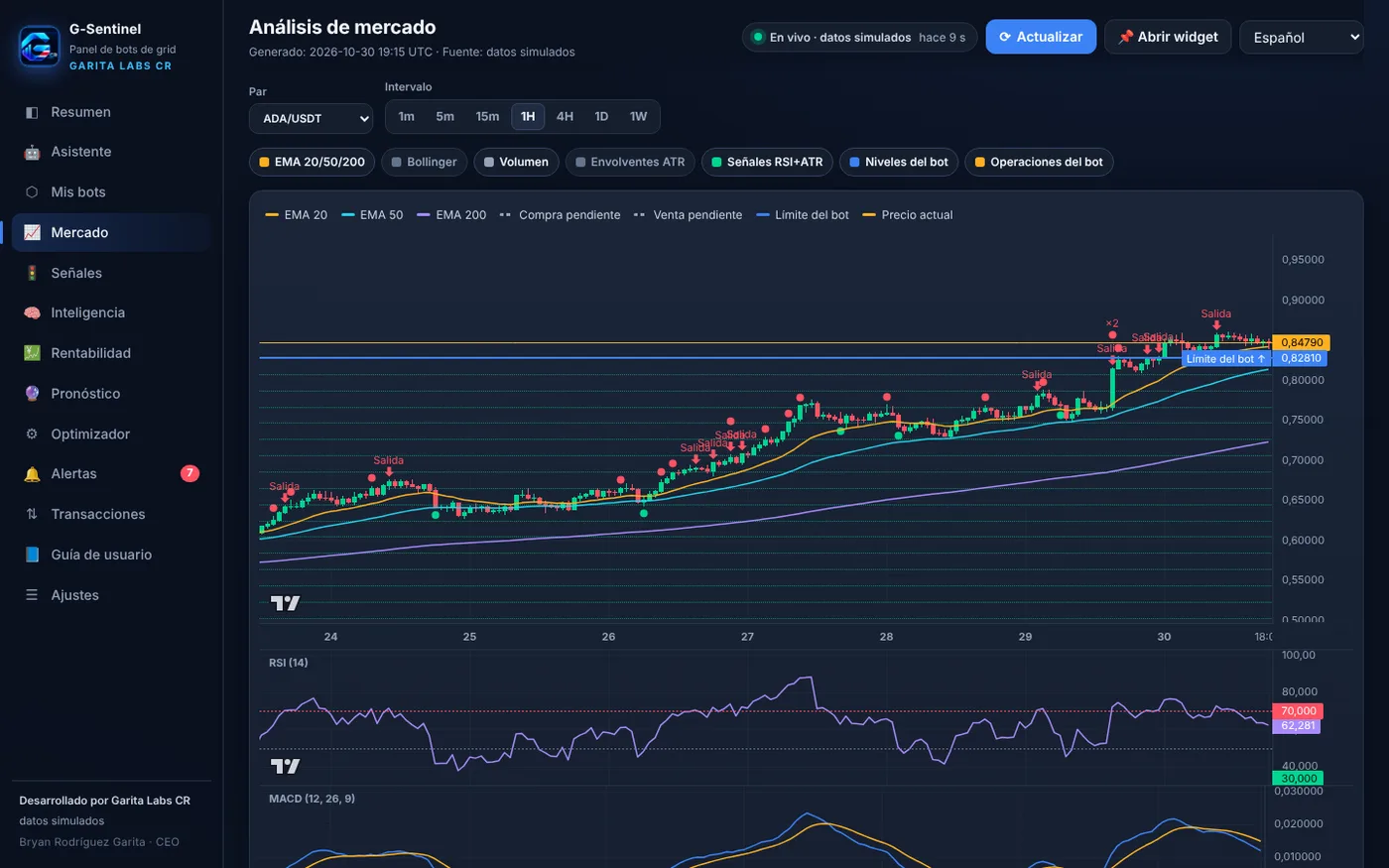Click the Alertas badge showing 7
Viewport: 1389px width, 868px height.
189,473
